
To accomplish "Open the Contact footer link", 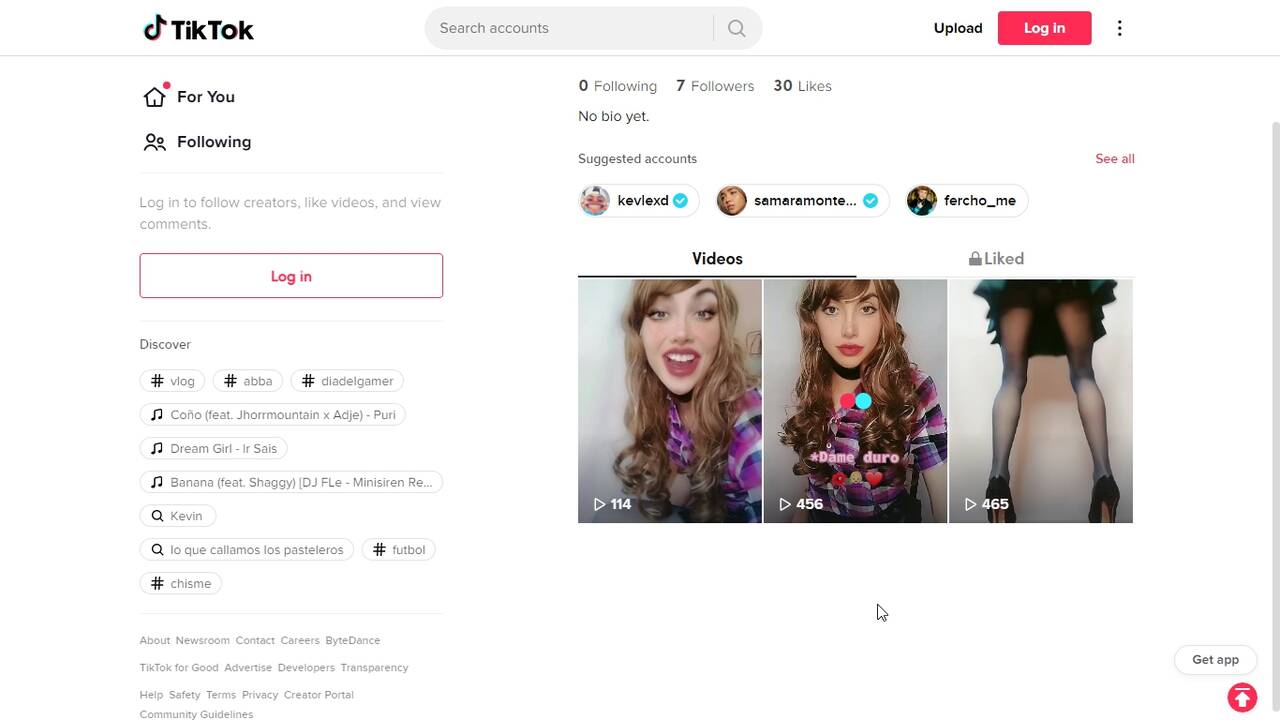I will coord(255,640).
